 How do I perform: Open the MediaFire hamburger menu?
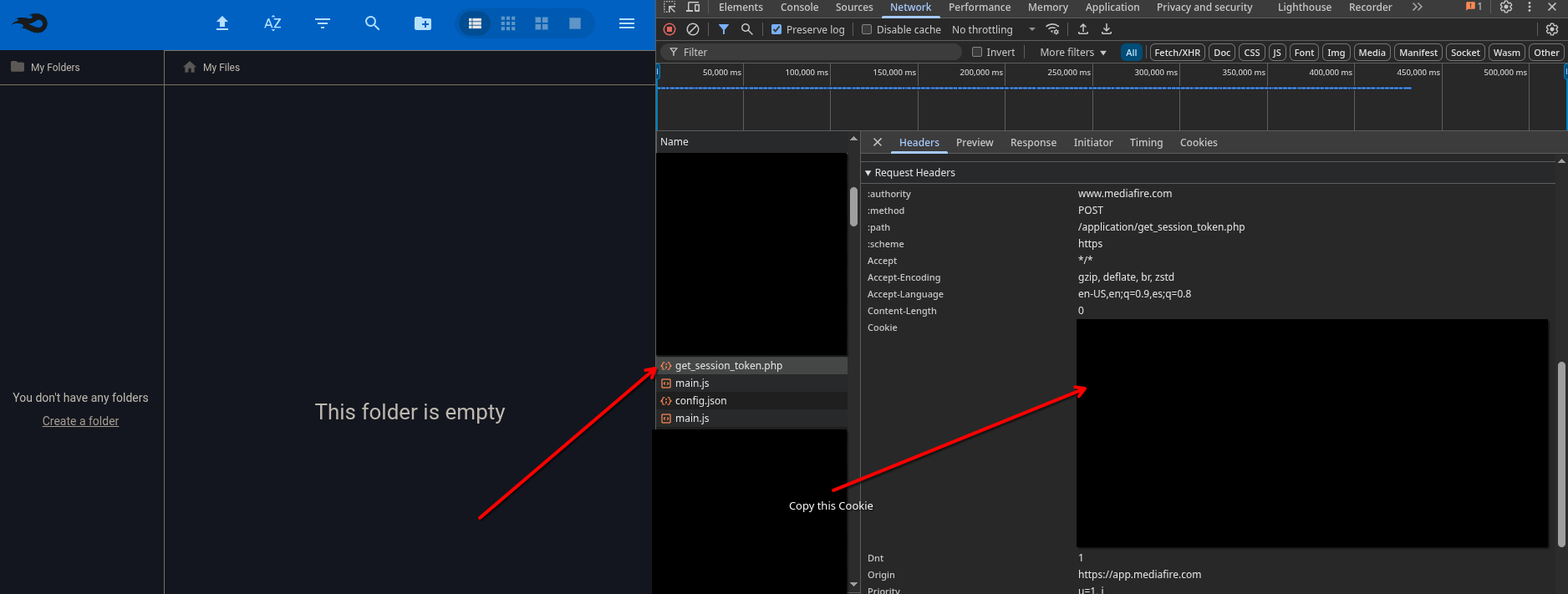[x=627, y=23]
